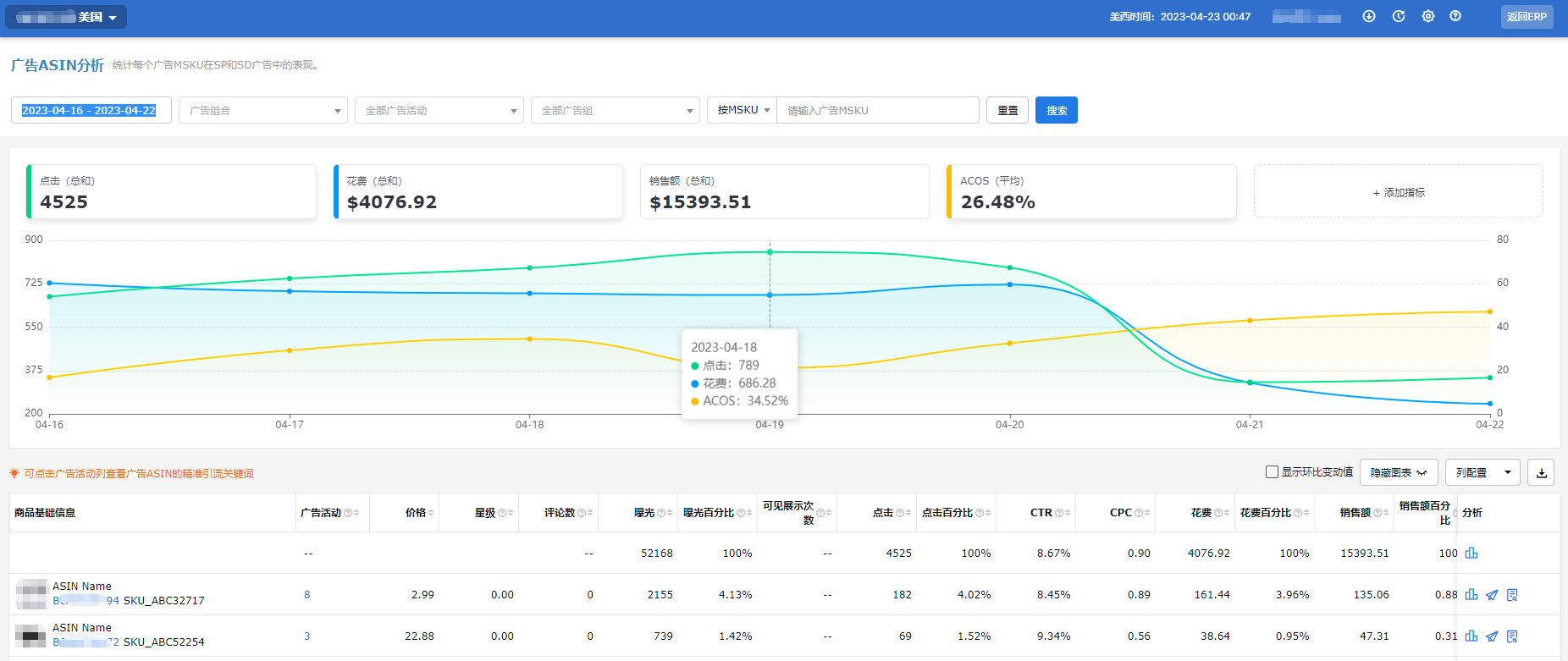This screenshot has width=1568, height=661.
Task: Open ad campaign link 8 for SKU_ABC32717
Action: click(x=307, y=595)
